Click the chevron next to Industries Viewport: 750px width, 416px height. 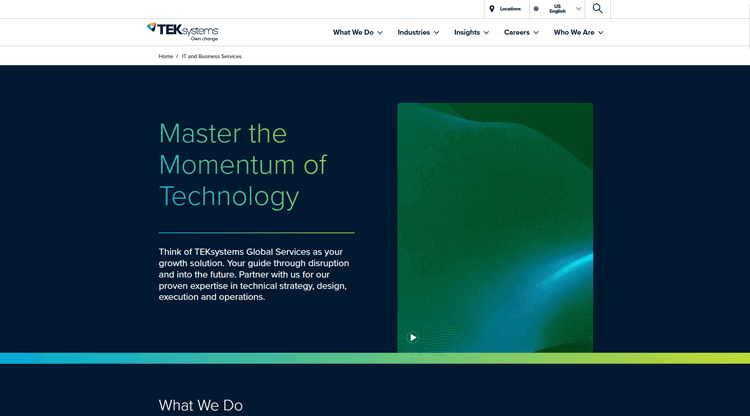tap(436, 33)
